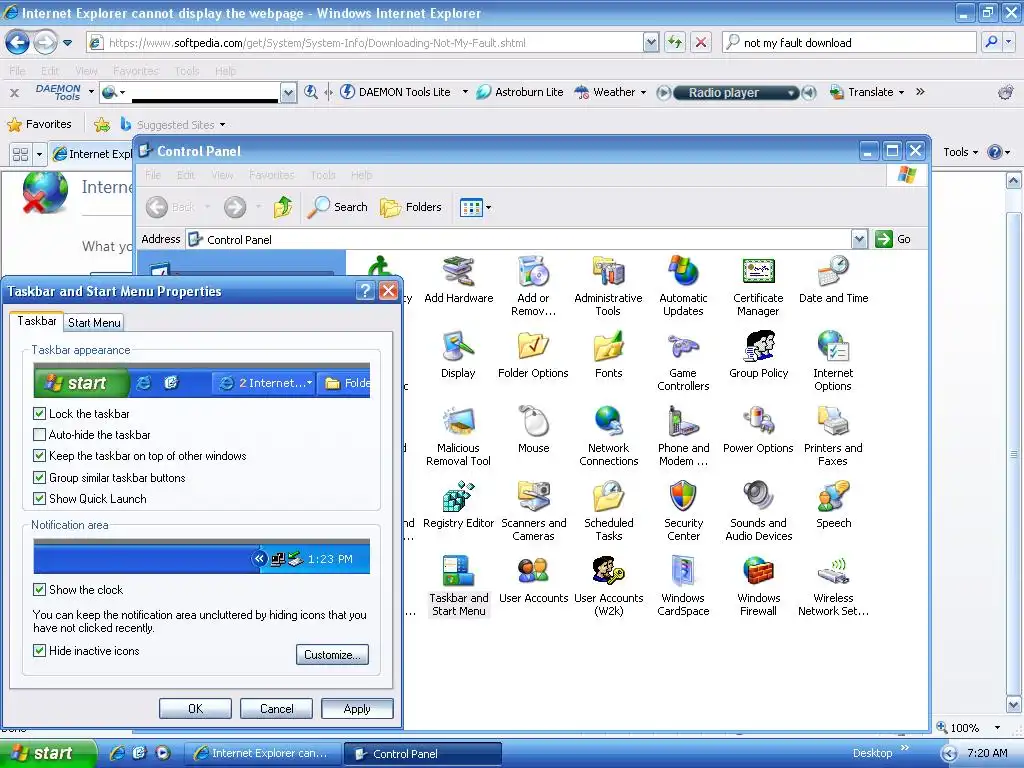The image size is (1024, 768).
Task: Open Registry Editor icon
Action: [x=458, y=505]
